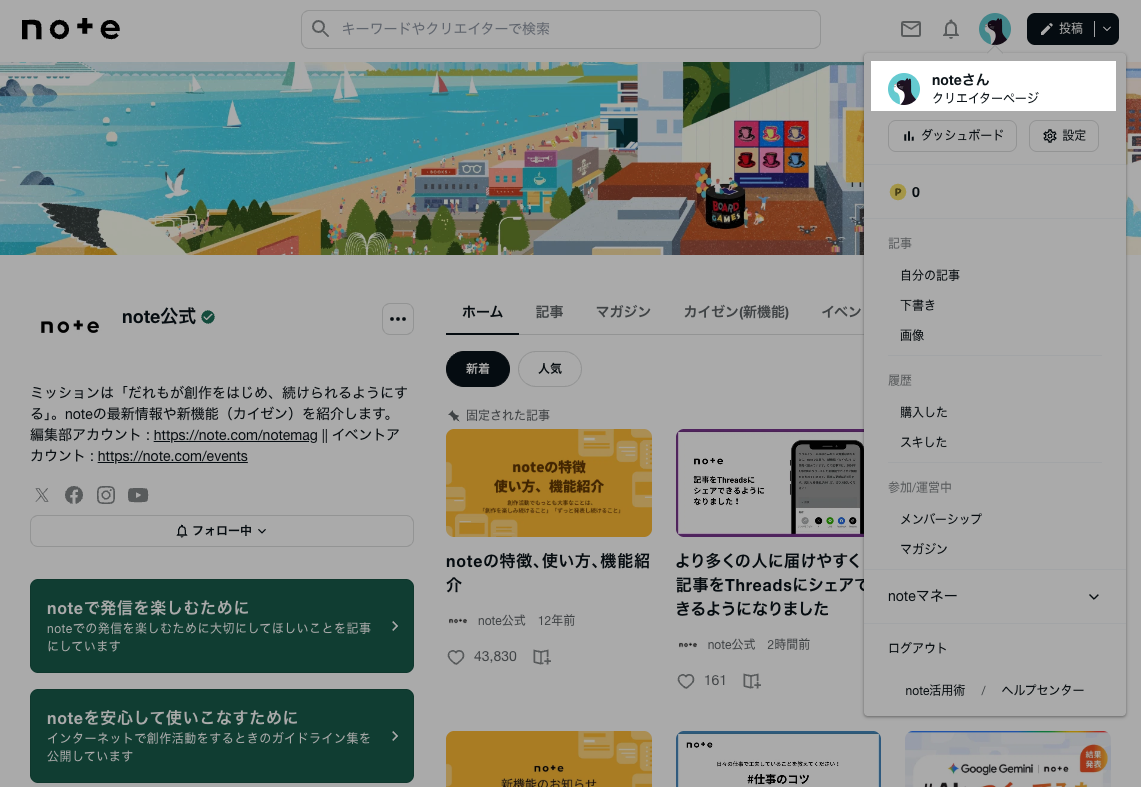The width and height of the screenshot is (1141, 787).
Task: Open the messages envelope icon
Action: click(x=910, y=29)
